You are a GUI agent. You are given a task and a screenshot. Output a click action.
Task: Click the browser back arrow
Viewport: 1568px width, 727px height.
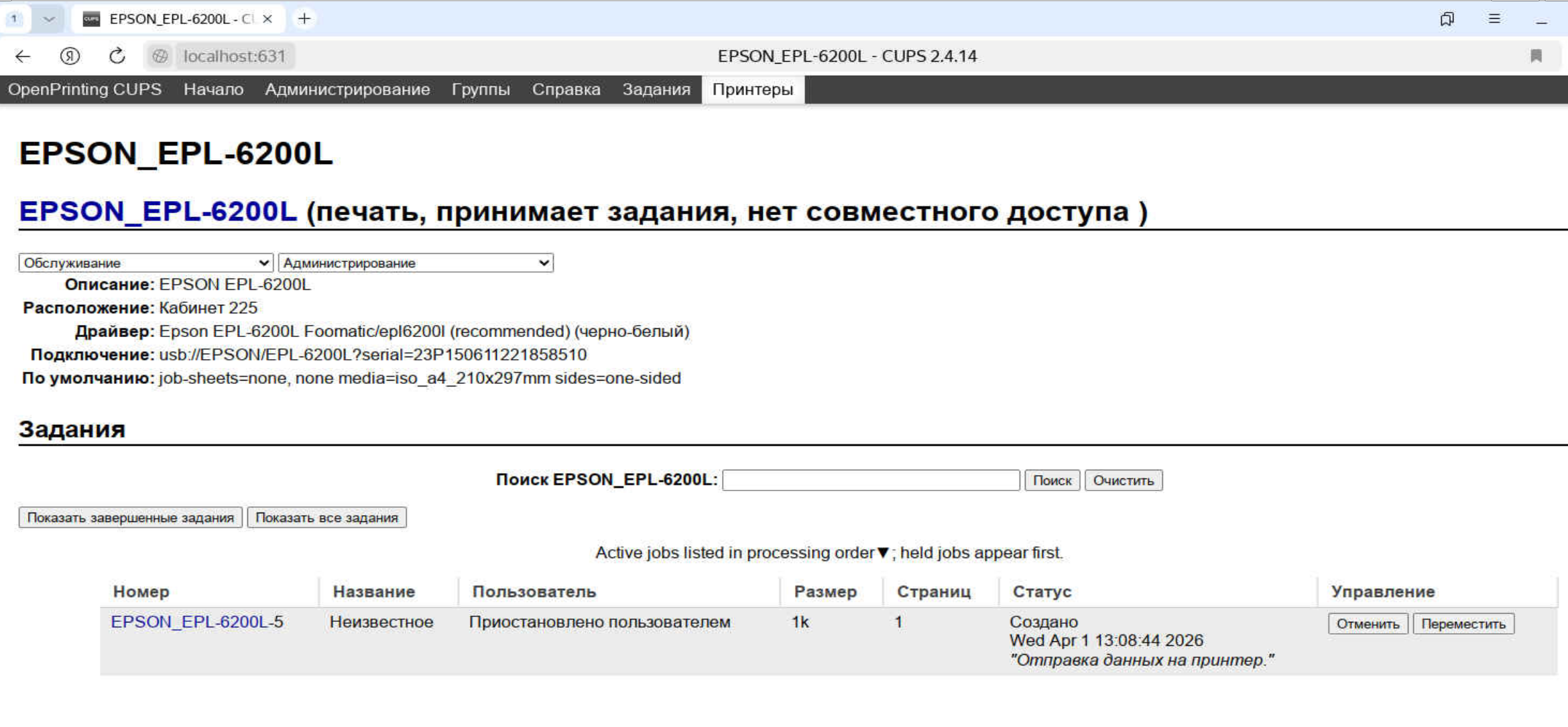click(23, 56)
